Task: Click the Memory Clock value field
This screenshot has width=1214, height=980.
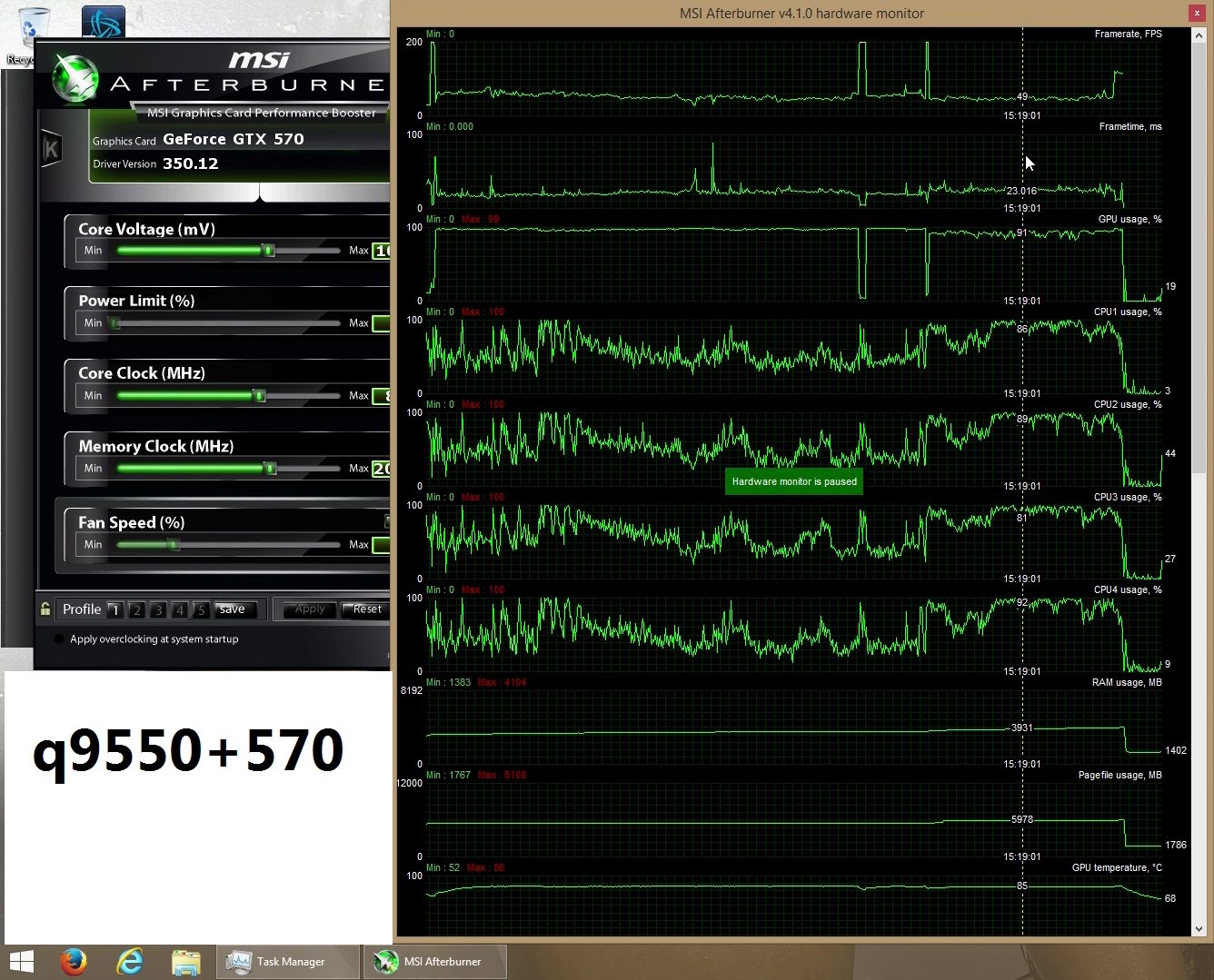Action: (x=382, y=469)
